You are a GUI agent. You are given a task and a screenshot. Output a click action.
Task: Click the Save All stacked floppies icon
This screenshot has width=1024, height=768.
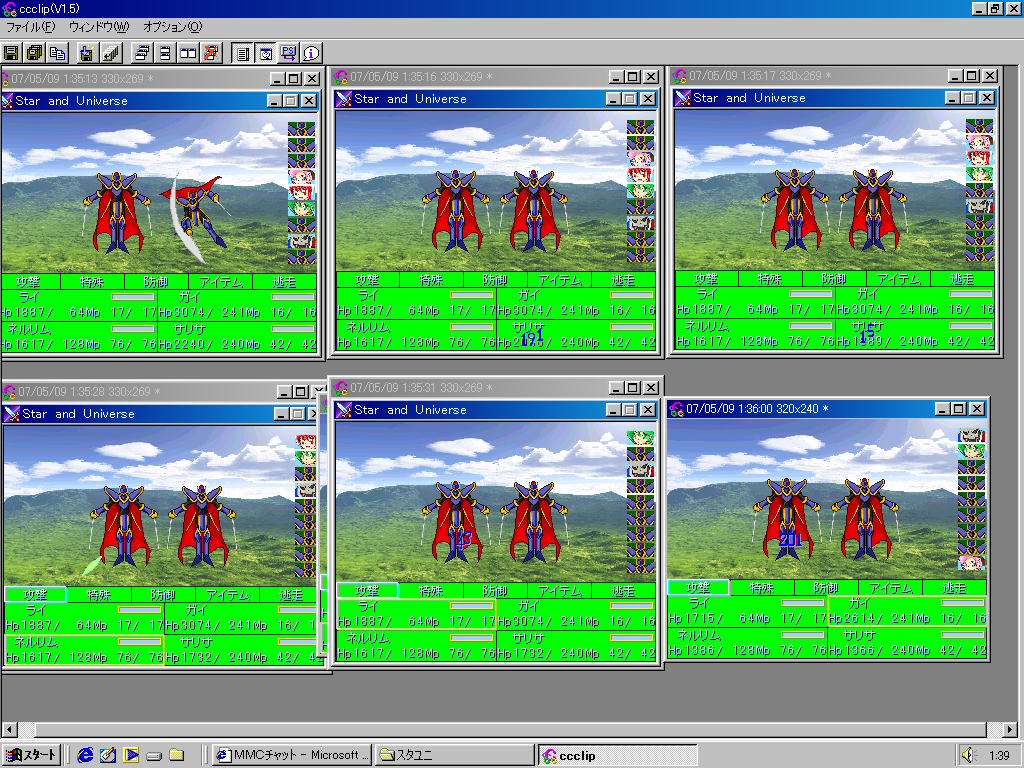[34, 54]
